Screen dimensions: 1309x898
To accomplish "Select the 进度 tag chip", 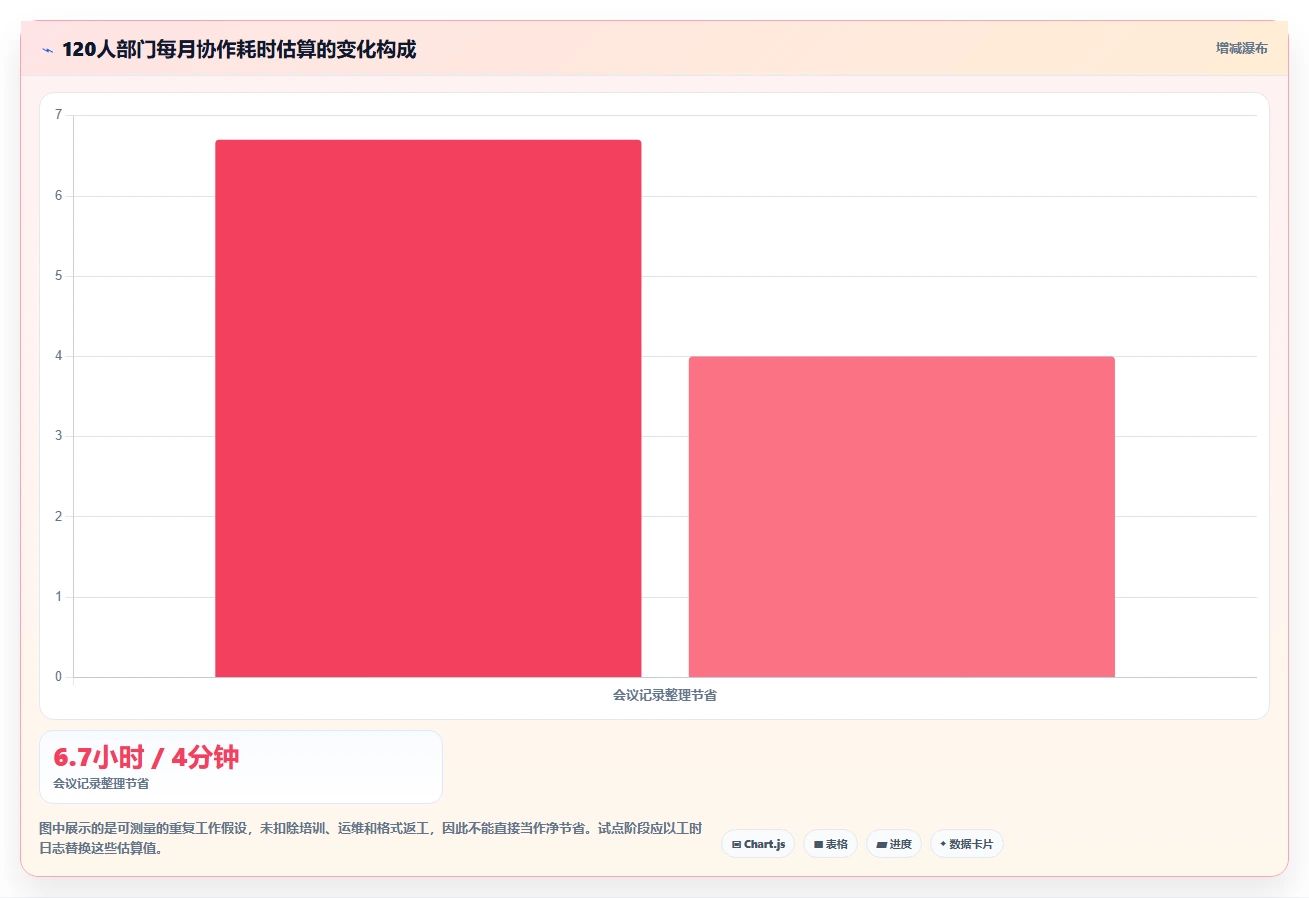I will (x=894, y=844).
